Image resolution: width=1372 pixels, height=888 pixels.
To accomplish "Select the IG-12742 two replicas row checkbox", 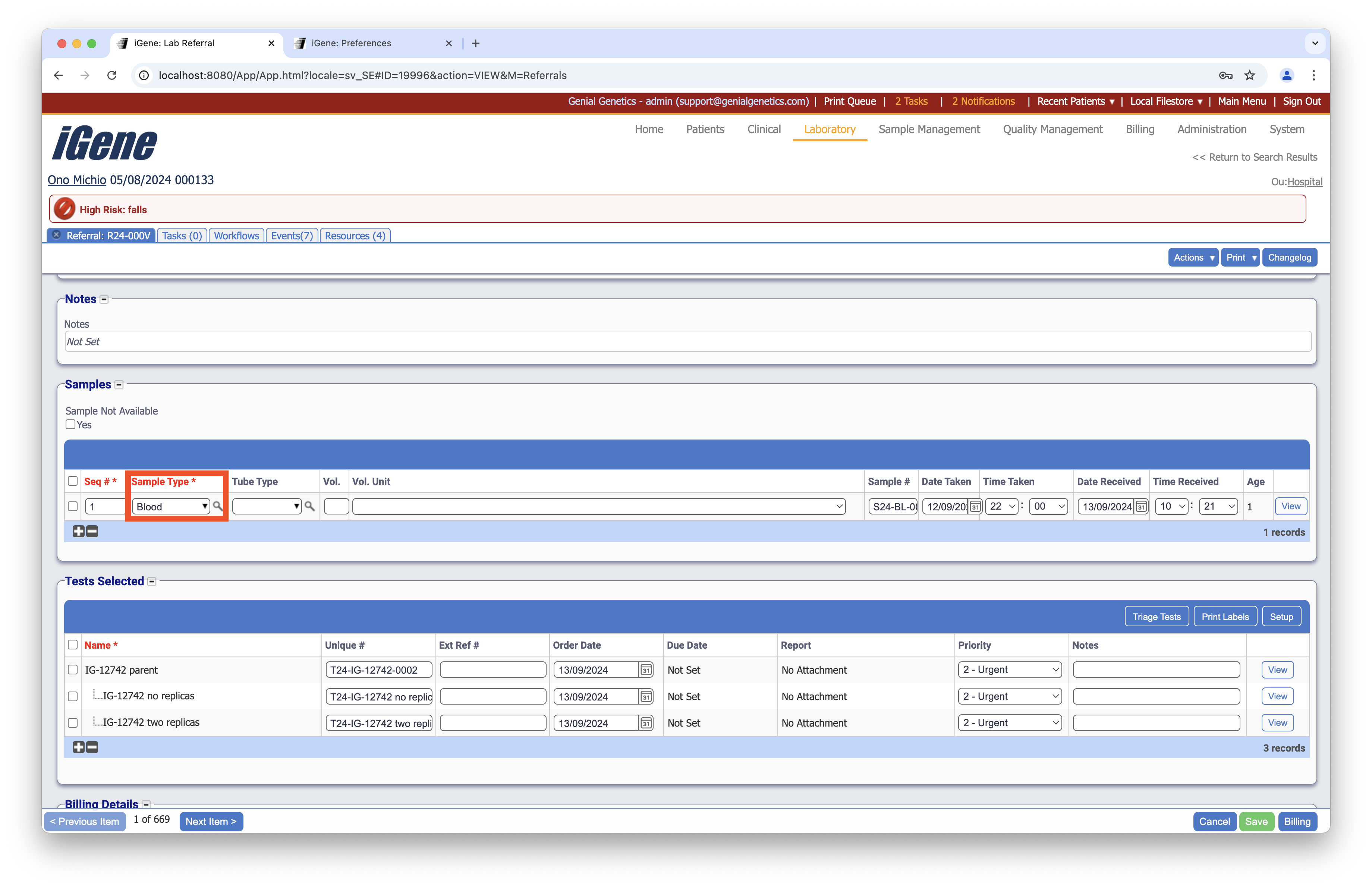I will (73, 722).
